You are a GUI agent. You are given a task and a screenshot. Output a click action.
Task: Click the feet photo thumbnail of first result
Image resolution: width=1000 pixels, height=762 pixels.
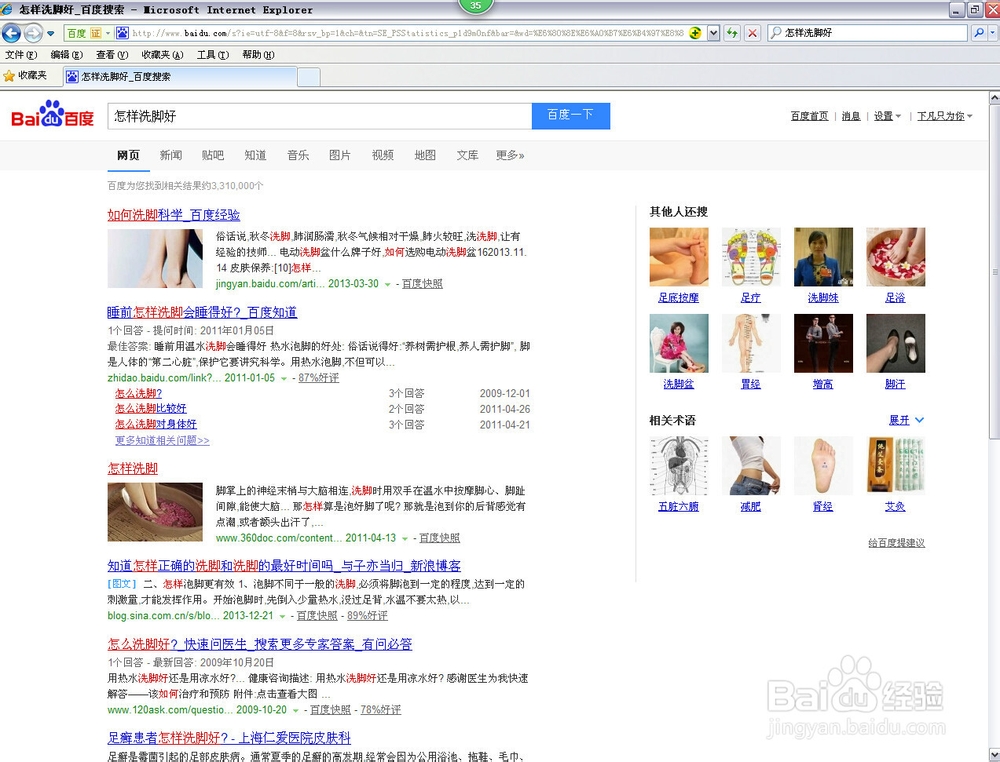click(x=155, y=259)
